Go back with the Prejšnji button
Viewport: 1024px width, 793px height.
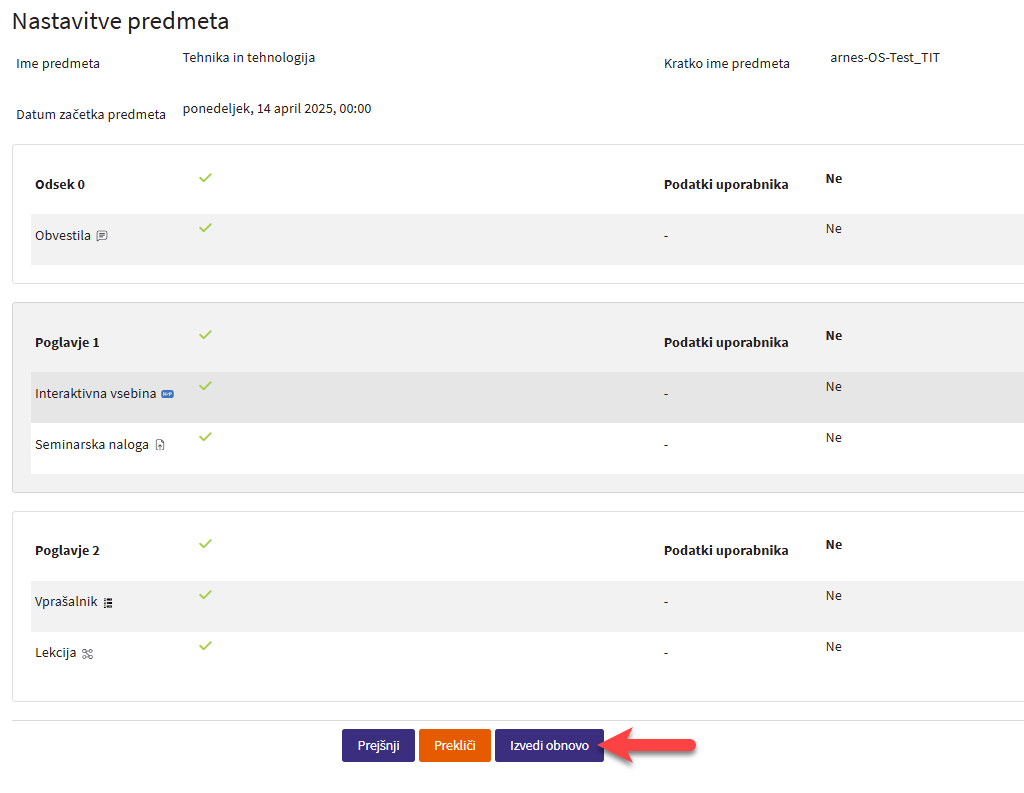pyautogui.click(x=378, y=746)
